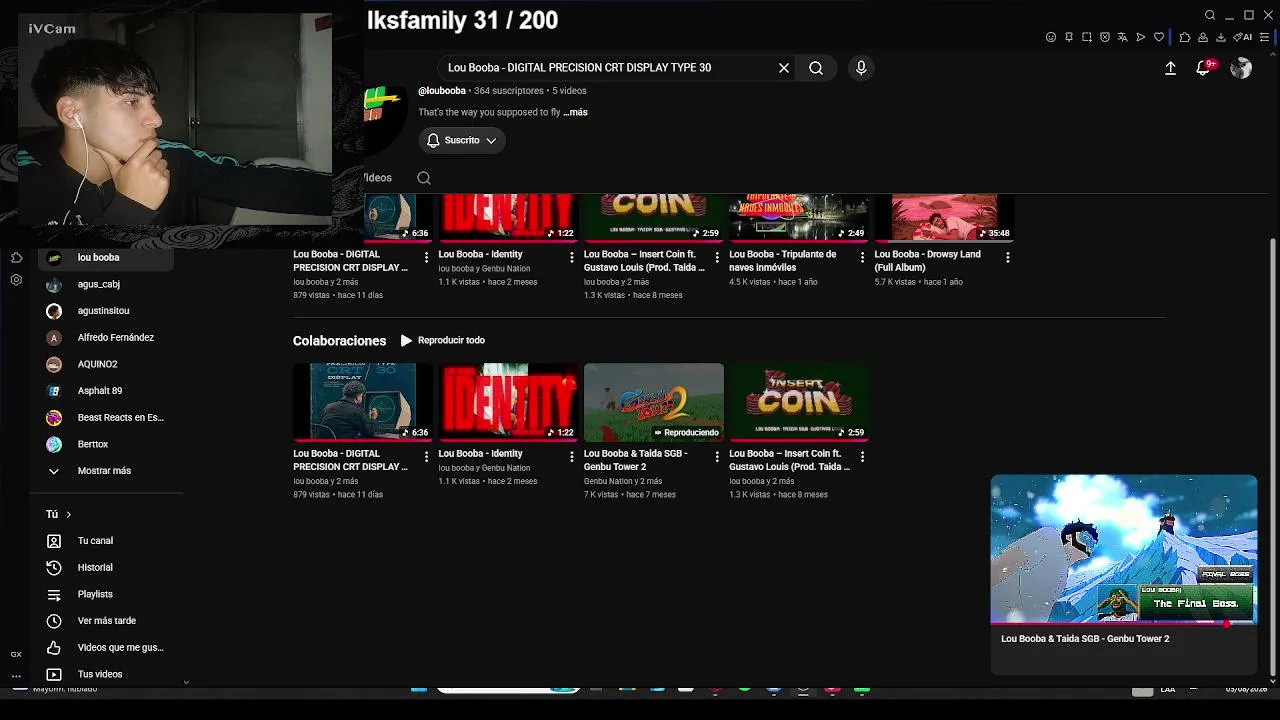Open the browser easy setup menu icon

tap(1265, 37)
